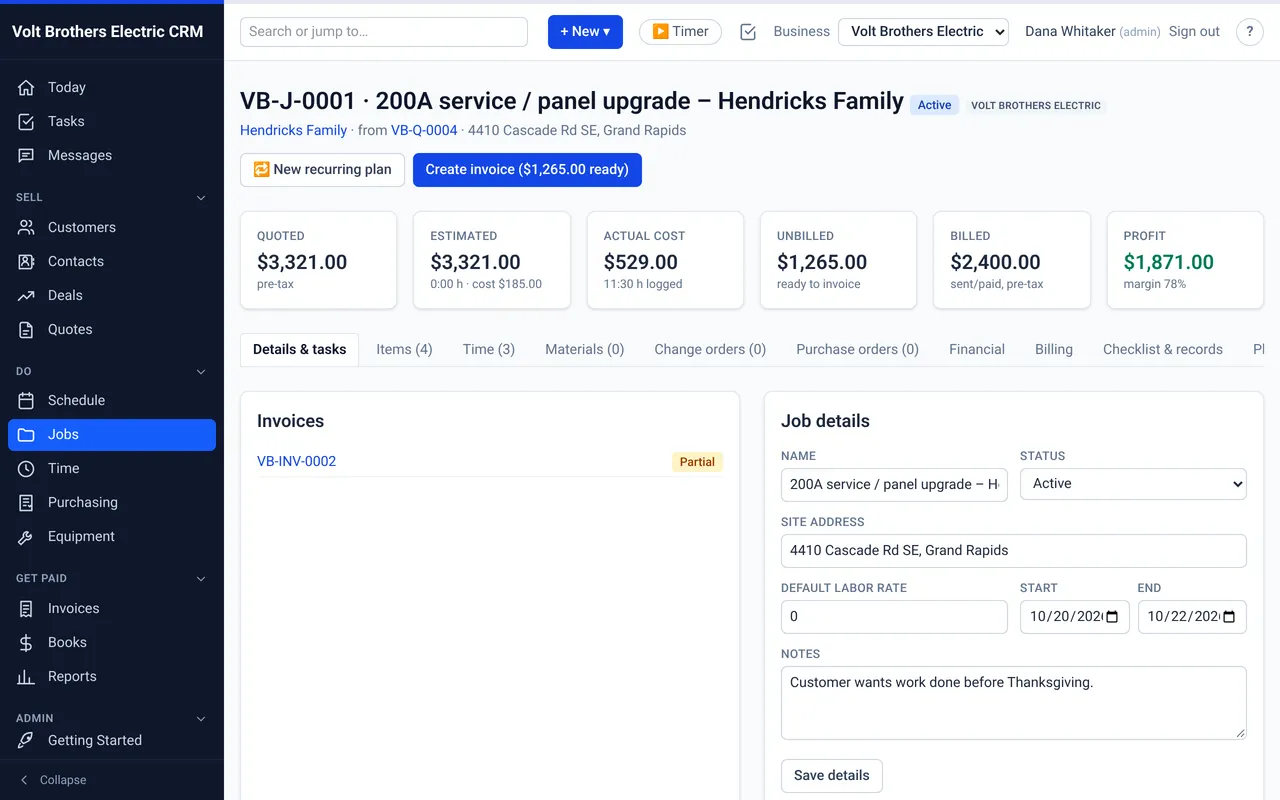Click the Invoices sidebar icon
Image resolution: width=1280 pixels, height=800 pixels.
pos(27,608)
